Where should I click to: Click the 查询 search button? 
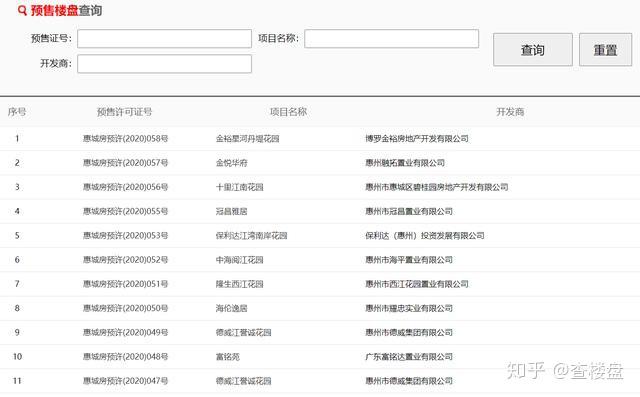click(x=533, y=50)
